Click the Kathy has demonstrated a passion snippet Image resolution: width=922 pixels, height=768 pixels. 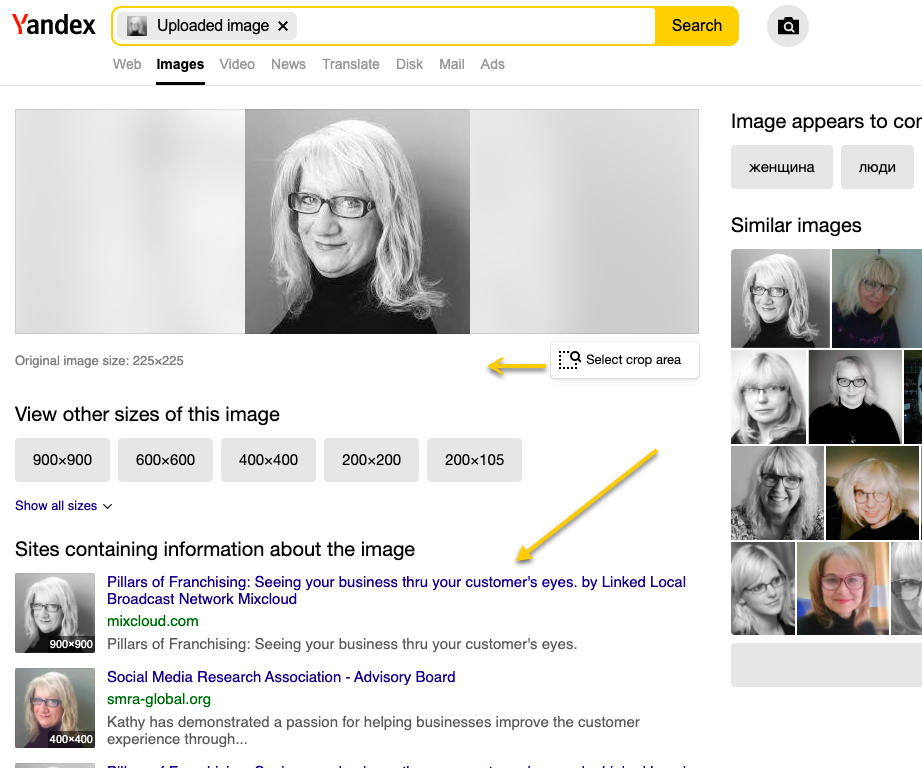tap(373, 730)
